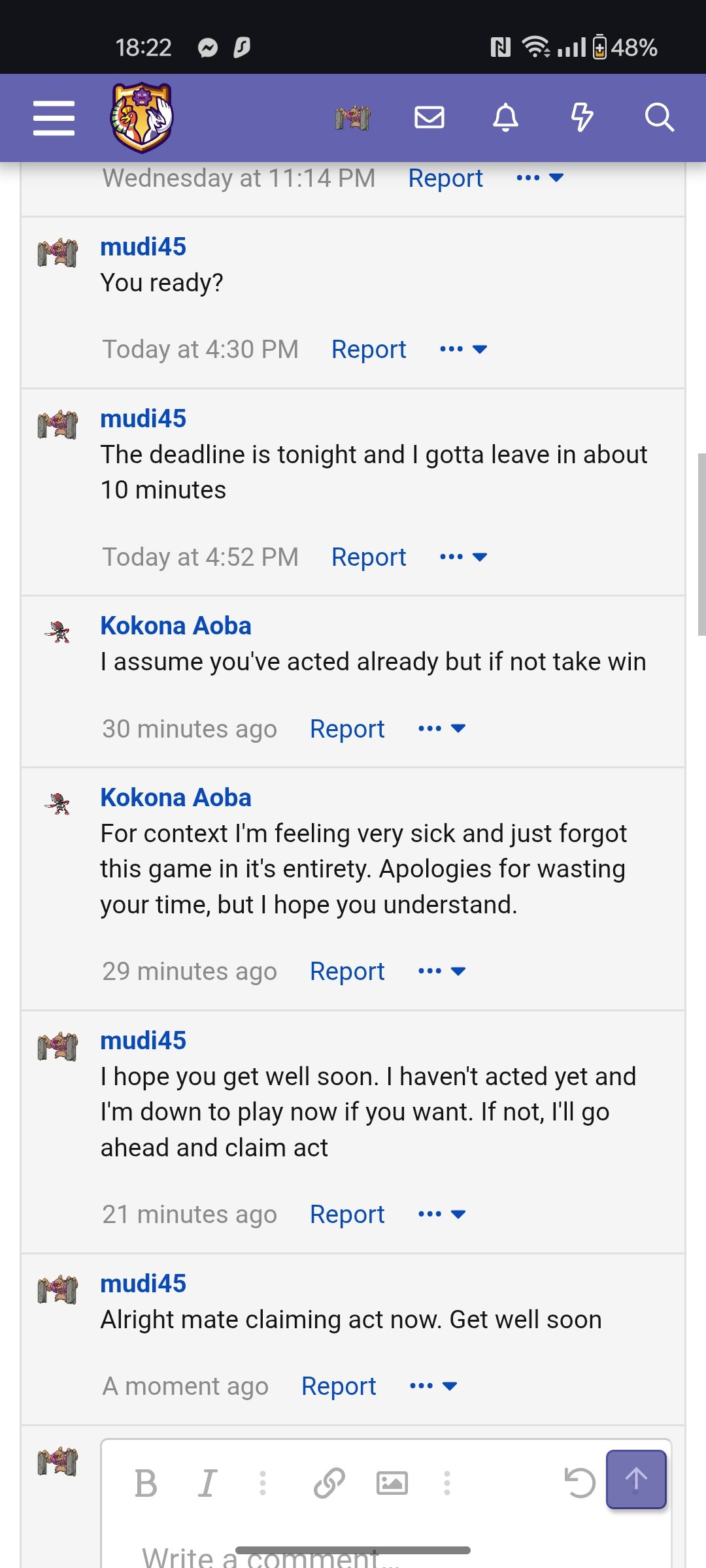Viewport: 706px width, 1568px height.
Task: Open the user avatar in header
Action: click(x=353, y=118)
